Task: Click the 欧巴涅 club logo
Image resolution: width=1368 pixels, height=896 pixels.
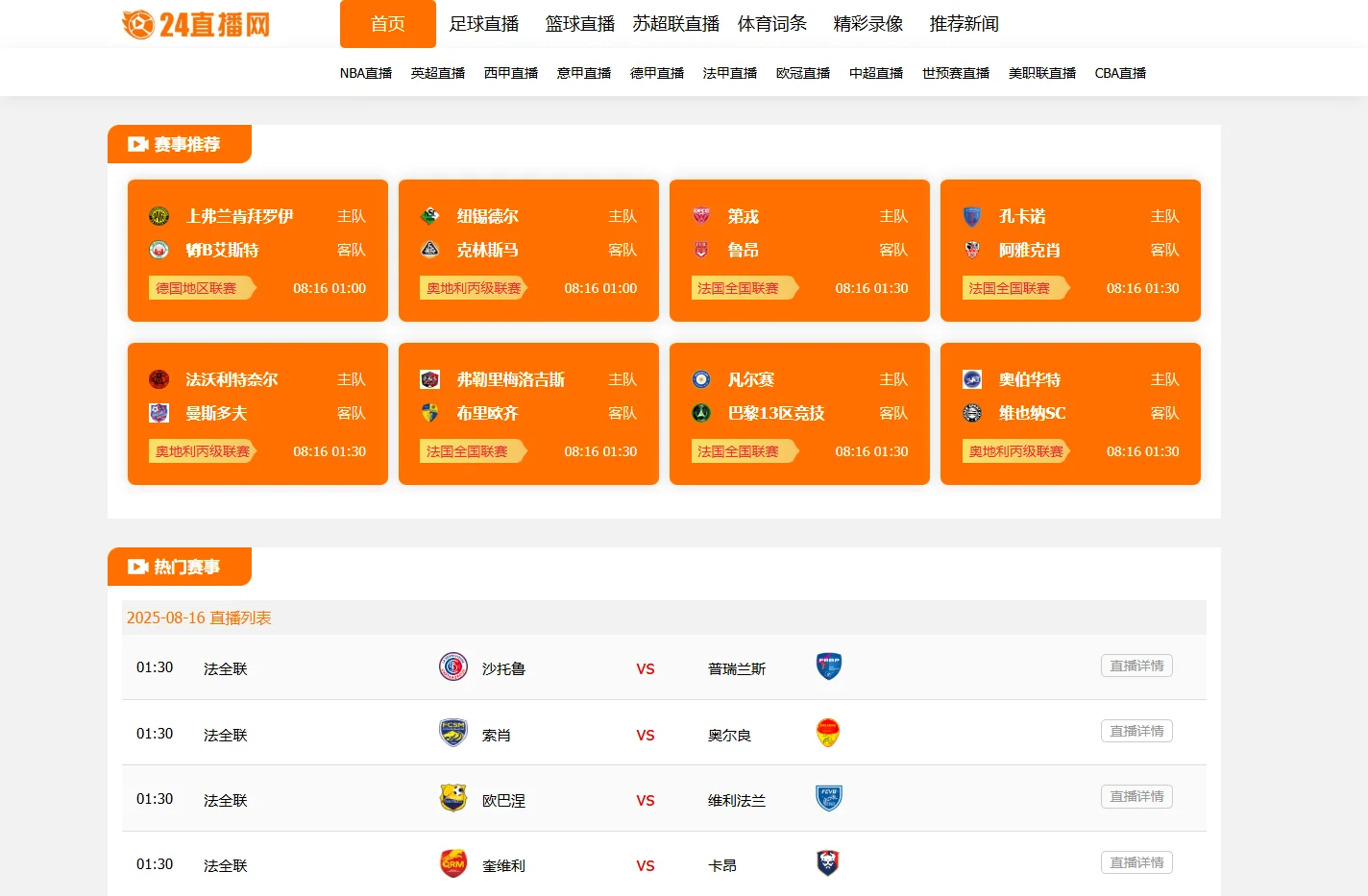Action: [x=453, y=798]
